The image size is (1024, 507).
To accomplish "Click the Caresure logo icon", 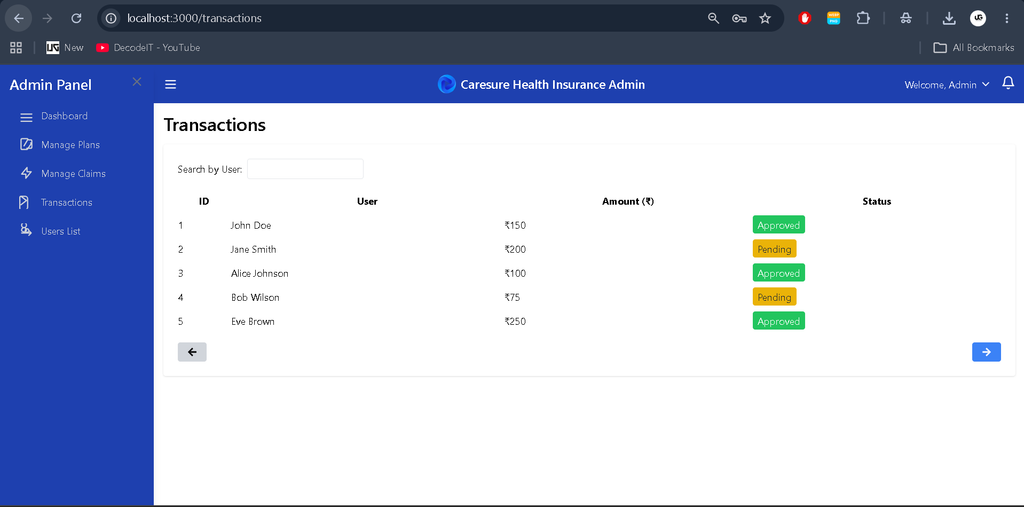I will [447, 84].
